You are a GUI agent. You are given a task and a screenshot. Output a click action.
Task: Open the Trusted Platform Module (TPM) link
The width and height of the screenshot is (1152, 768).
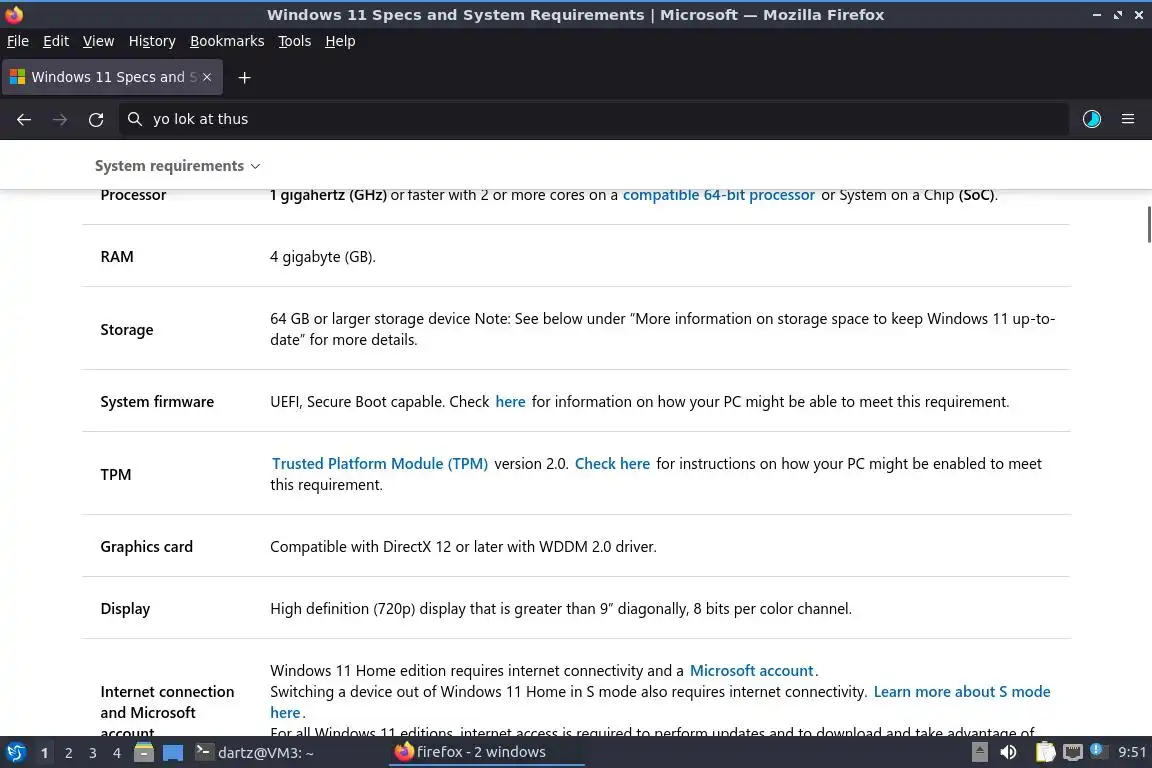coord(380,464)
